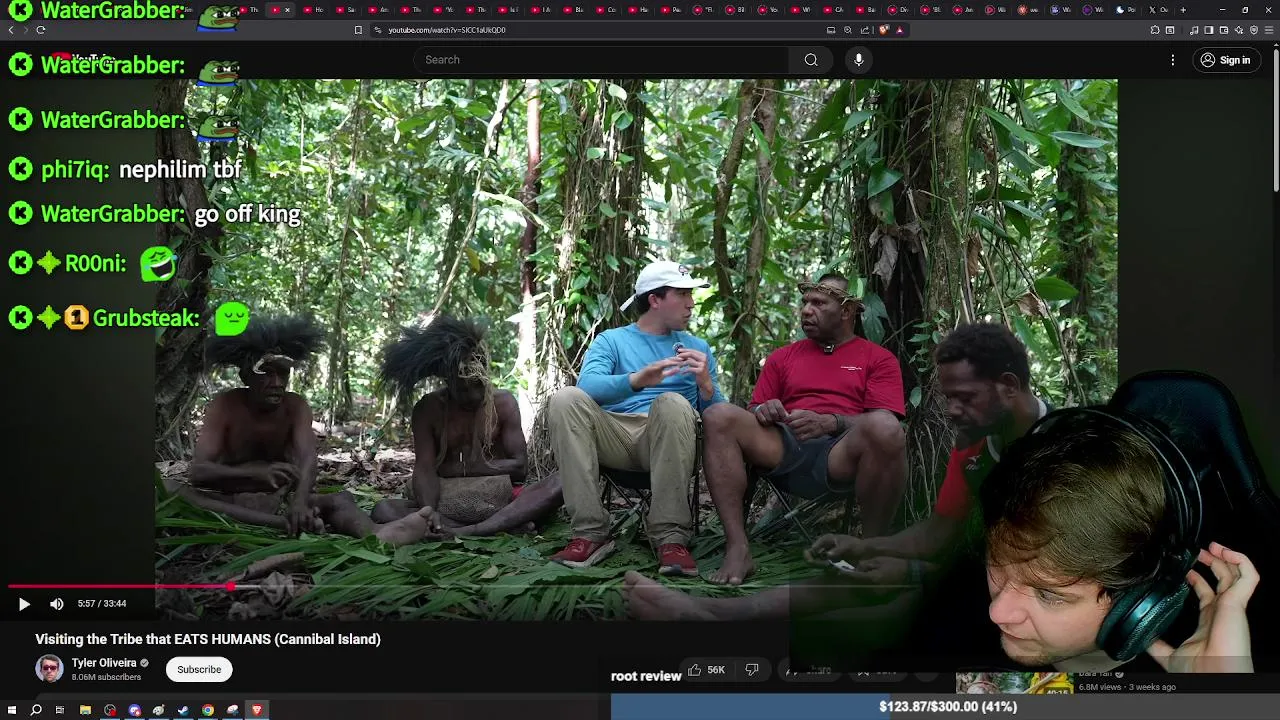Mute the video with the speaker icon

57,604
